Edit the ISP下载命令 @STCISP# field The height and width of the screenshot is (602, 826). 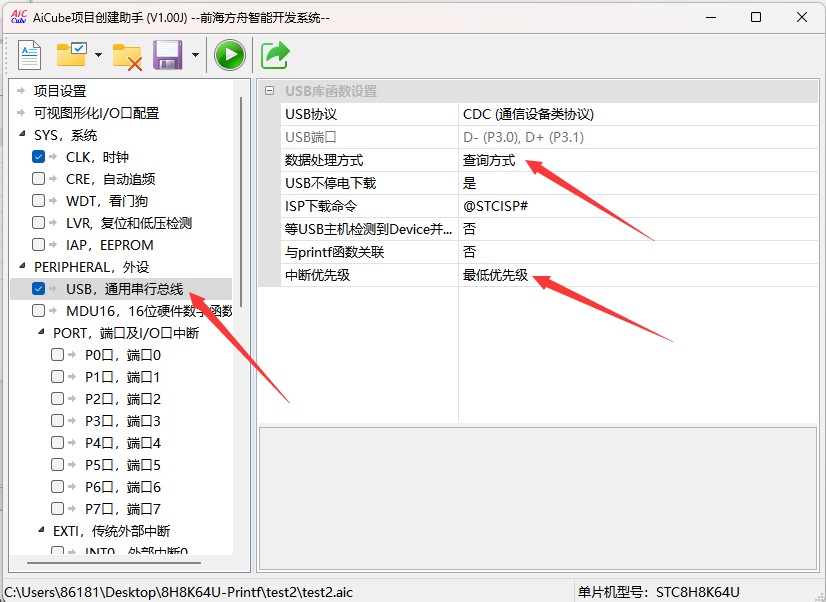[x=638, y=206]
